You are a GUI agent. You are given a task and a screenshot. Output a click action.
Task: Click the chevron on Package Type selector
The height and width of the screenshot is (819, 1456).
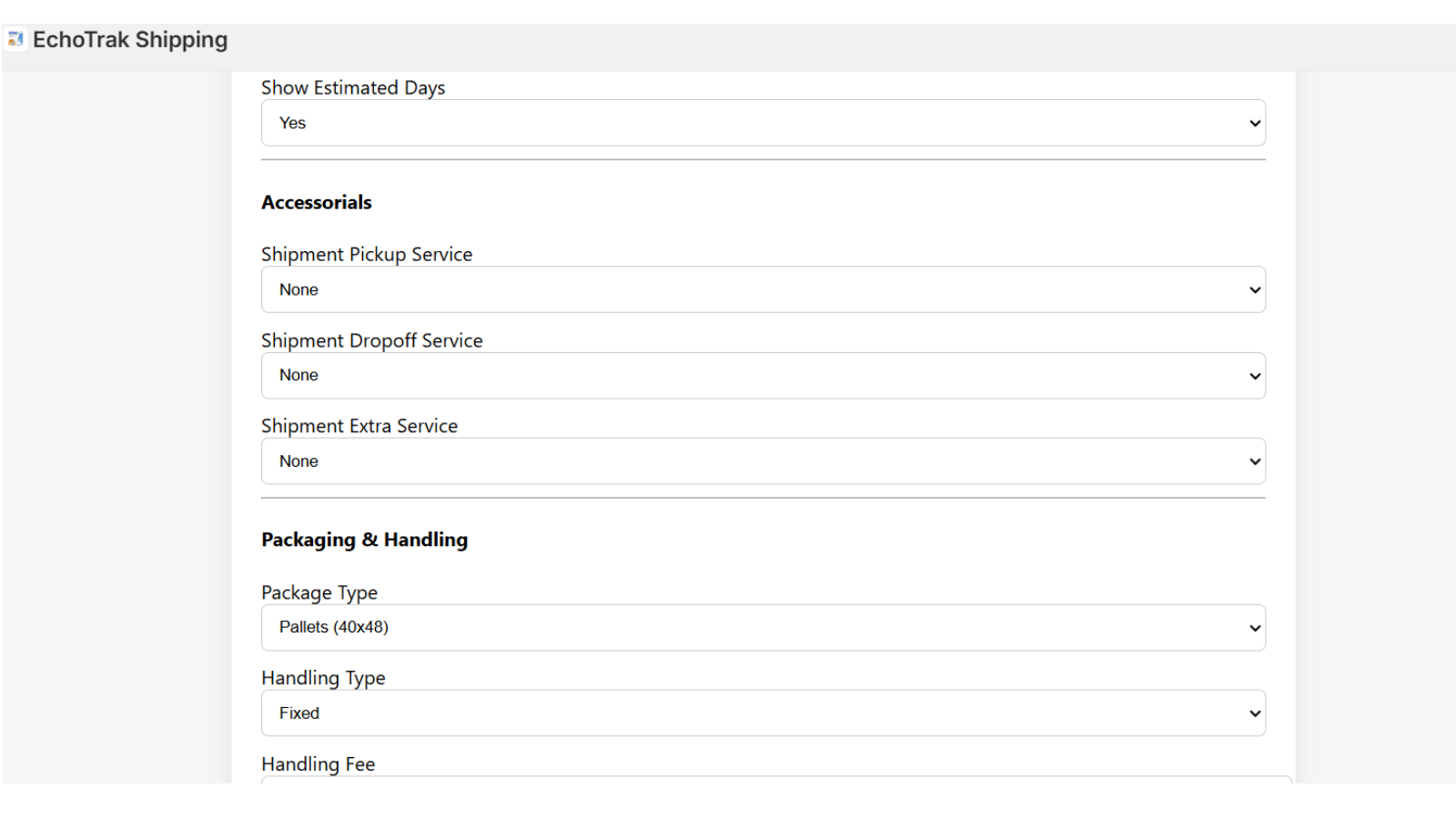1254,627
